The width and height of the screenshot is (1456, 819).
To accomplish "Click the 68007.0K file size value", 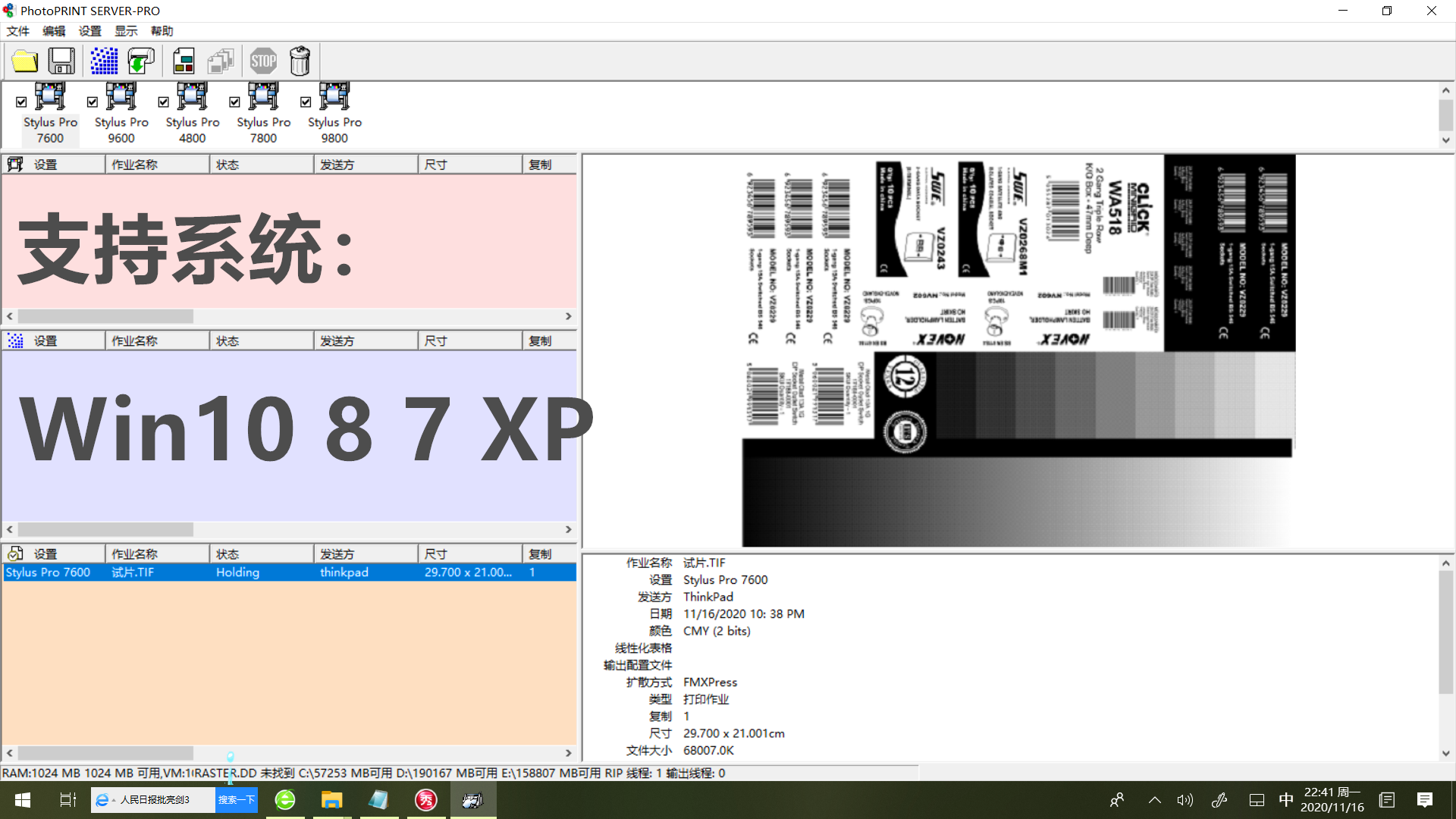I will pos(708,750).
